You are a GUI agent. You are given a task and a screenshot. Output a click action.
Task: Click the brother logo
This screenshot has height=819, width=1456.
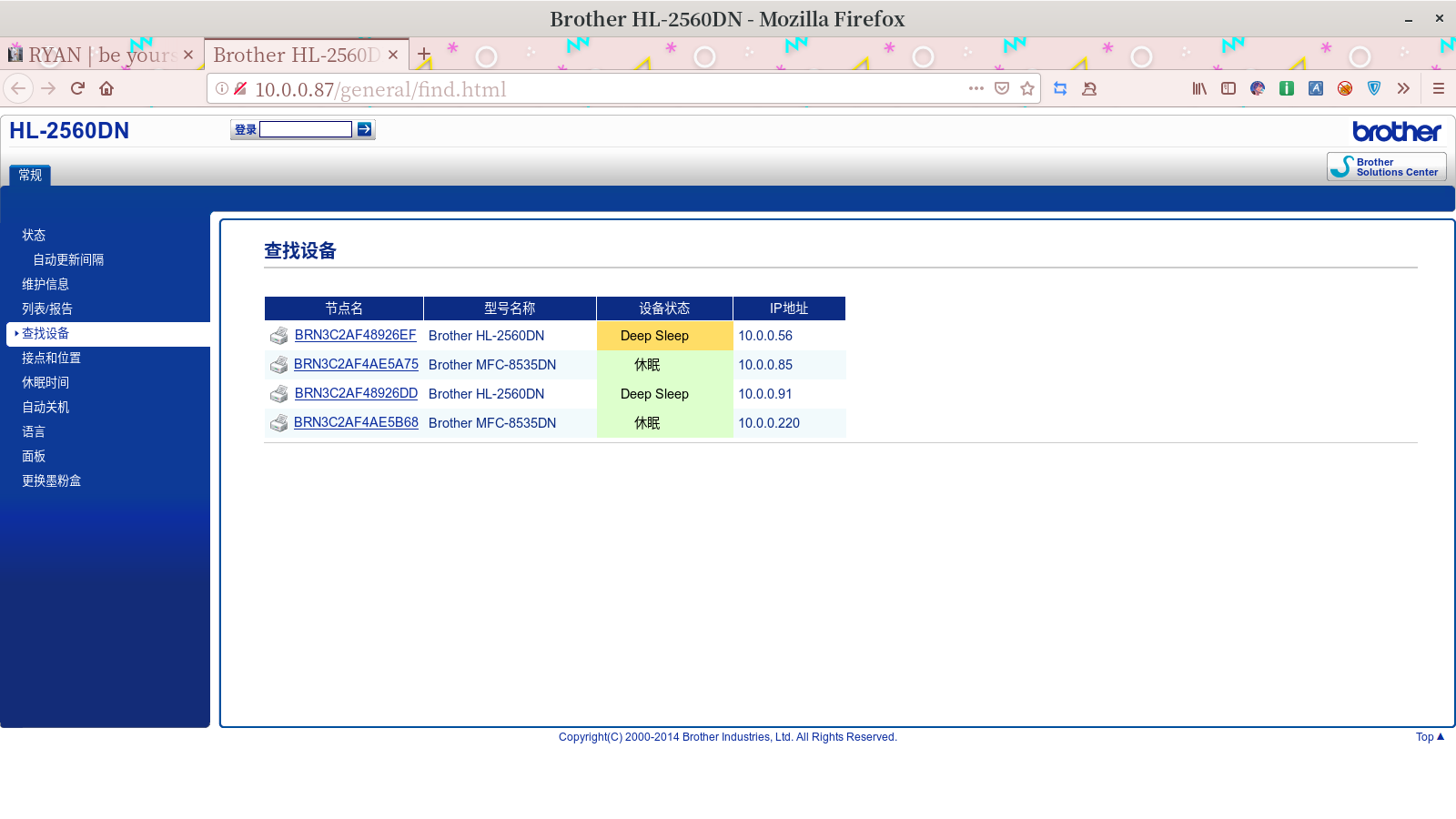[x=1397, y=132]
